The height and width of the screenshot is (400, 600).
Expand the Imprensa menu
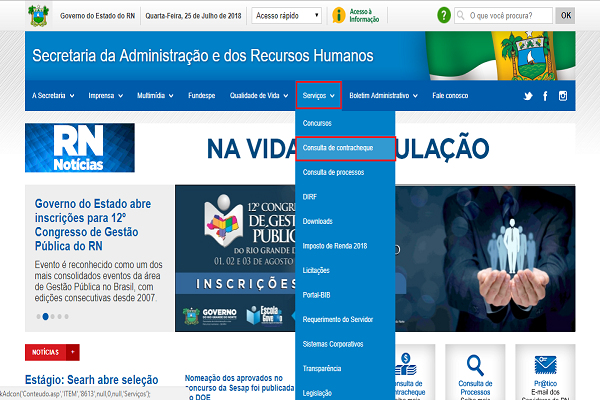coord(106,96)
